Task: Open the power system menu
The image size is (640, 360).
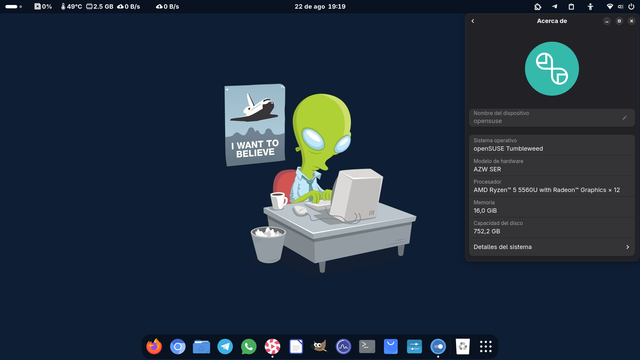Action: (631, 7)
